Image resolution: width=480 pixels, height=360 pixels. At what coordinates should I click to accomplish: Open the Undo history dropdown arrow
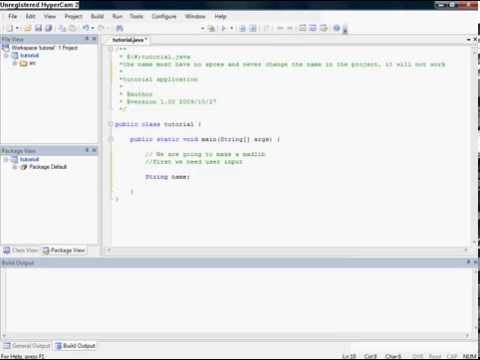tap(93, 28)
